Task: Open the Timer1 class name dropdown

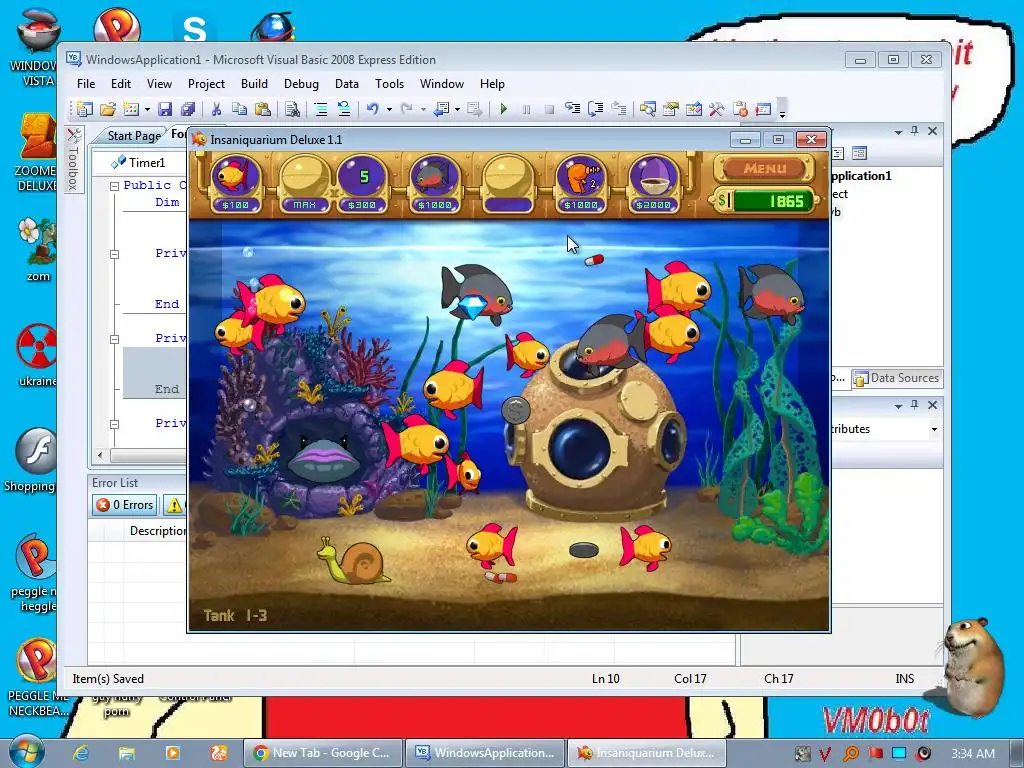Action: point(139,162)
